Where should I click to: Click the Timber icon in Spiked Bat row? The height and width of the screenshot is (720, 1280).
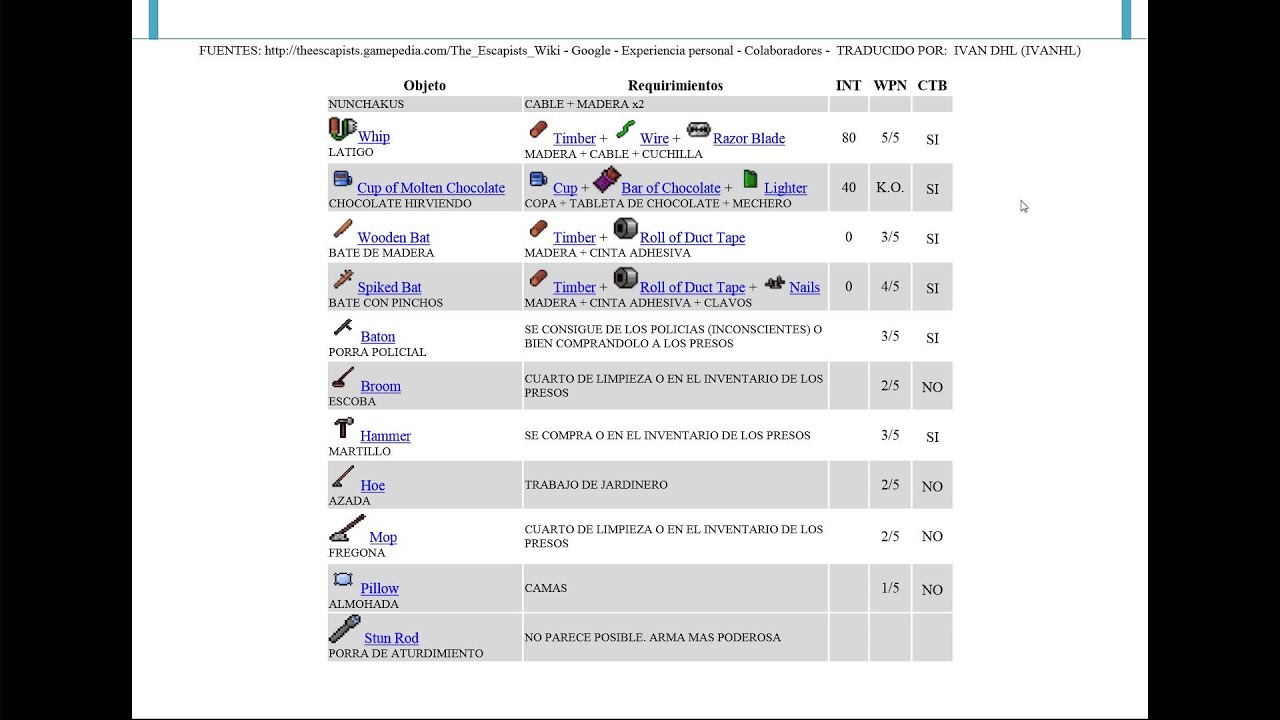click(x=538, y=279)
